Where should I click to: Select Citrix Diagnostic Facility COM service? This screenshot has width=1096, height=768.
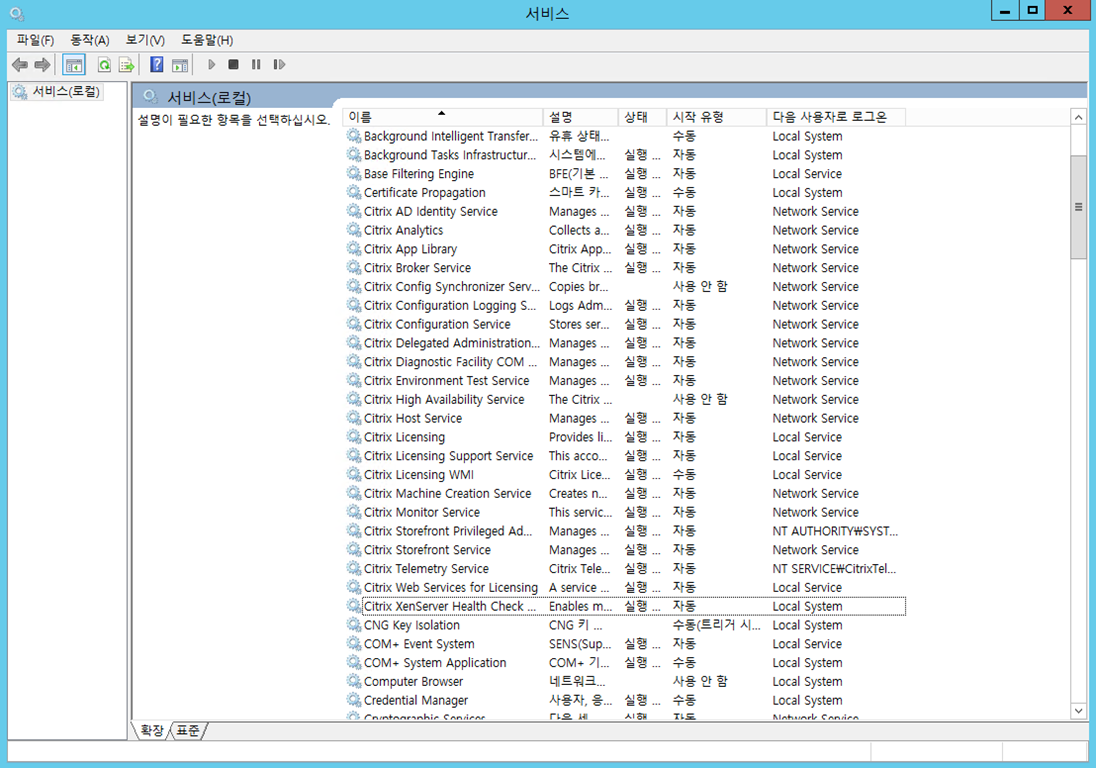(626, 362)
